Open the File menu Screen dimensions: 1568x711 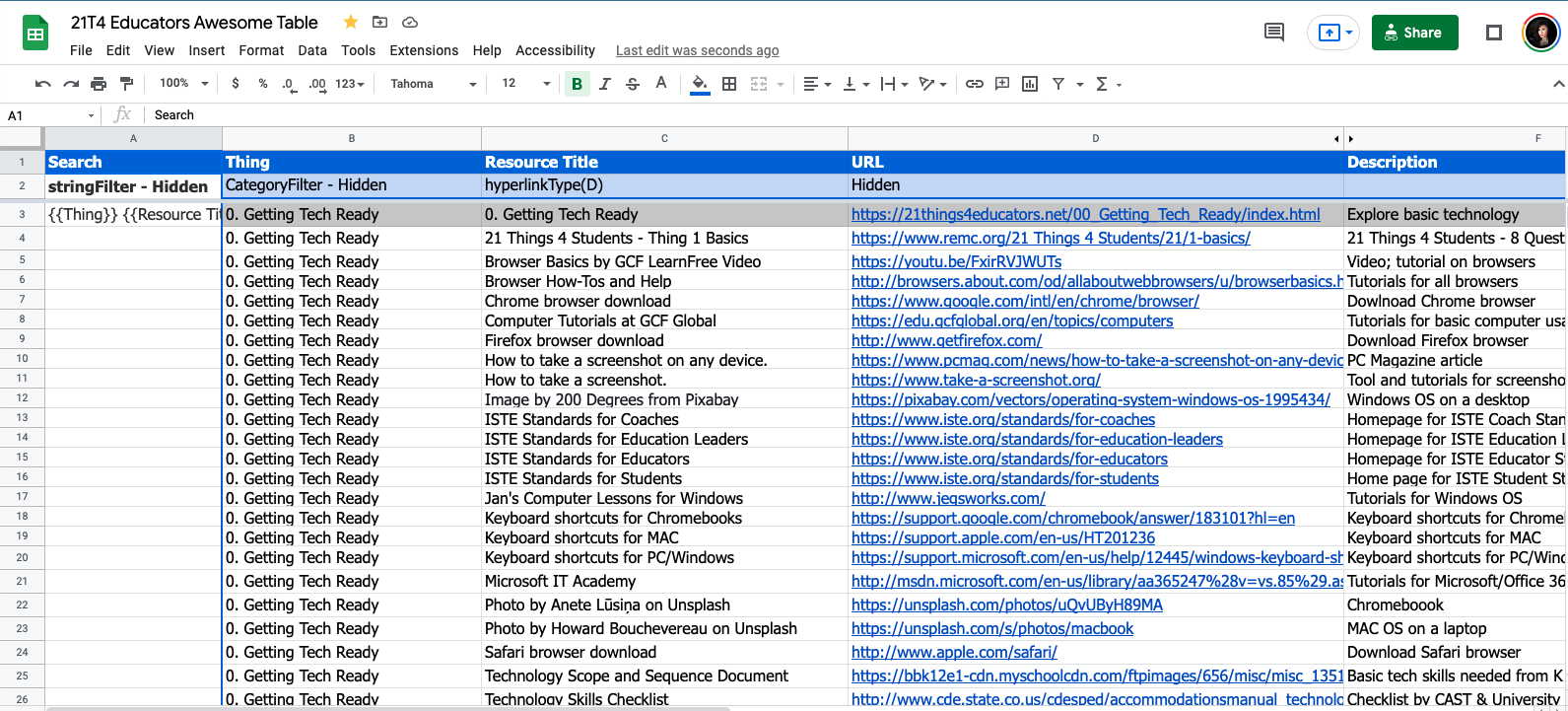[x=82, y=50]
